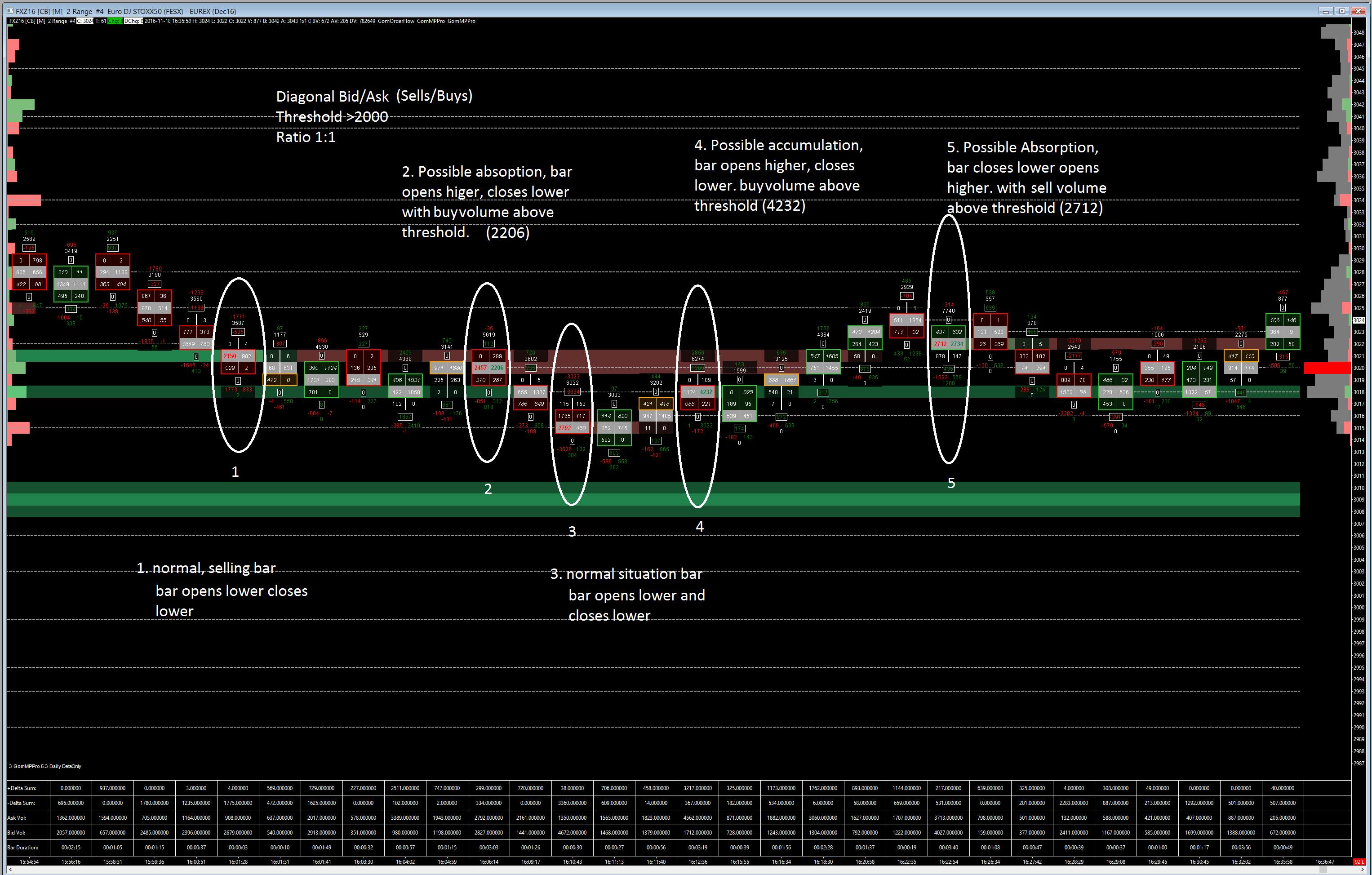
Task: Click the 'DChg' box in header line
Action: pos(133,21)
